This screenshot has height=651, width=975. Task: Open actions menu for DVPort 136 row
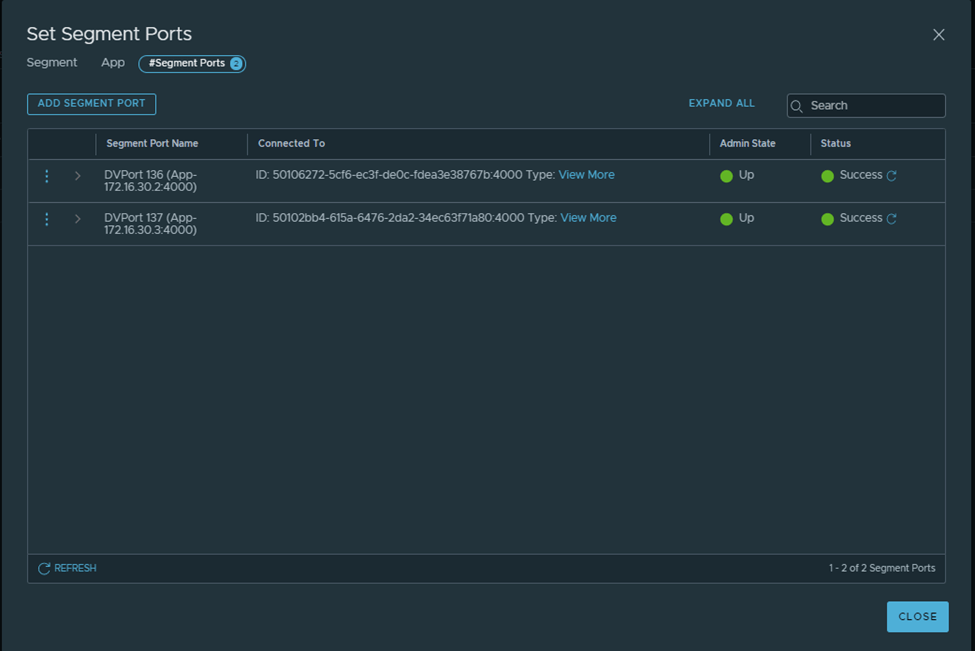pyautogui.click(x=47, y=176)
